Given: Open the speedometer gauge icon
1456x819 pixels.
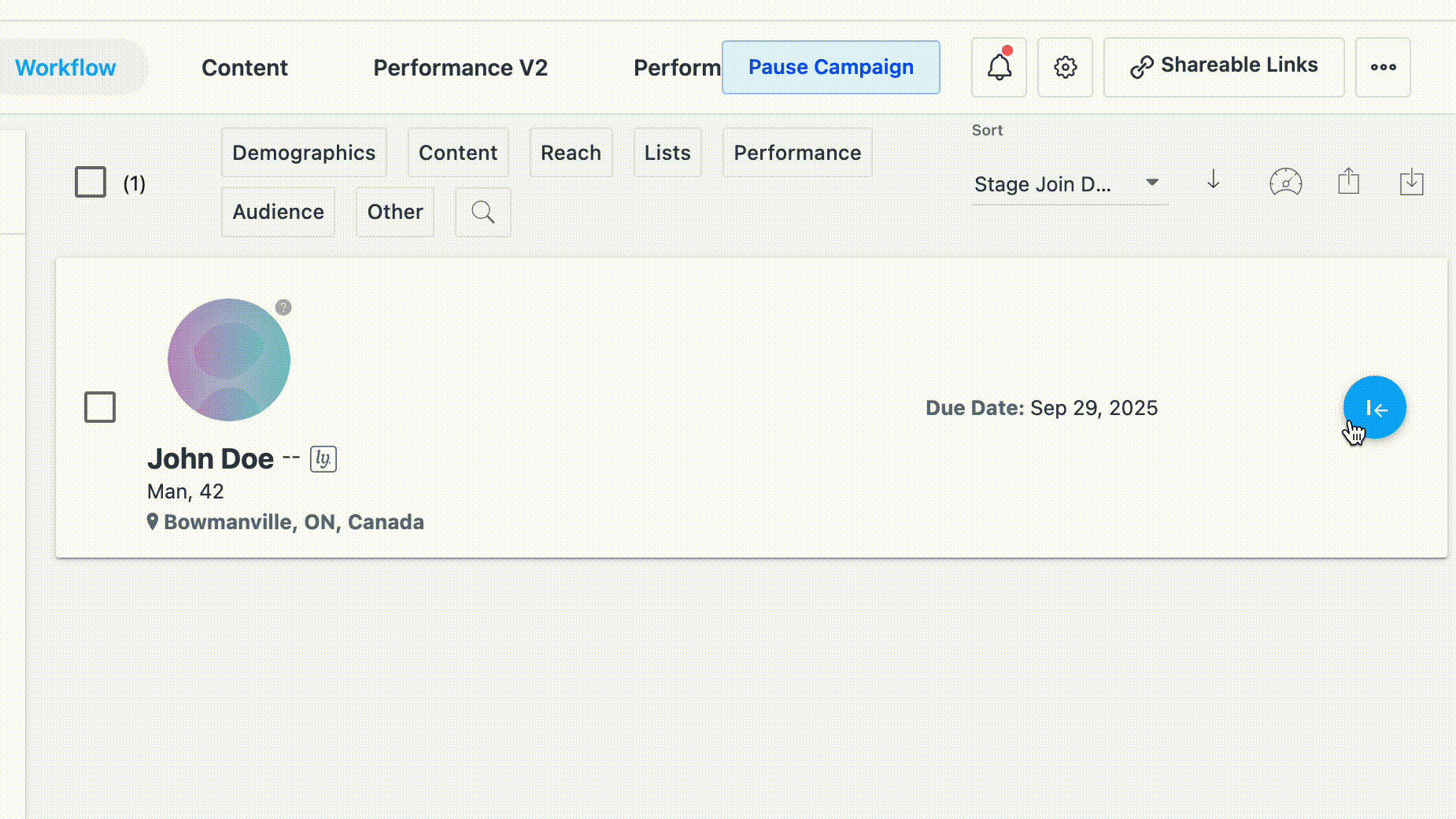Looking at the screenshot, I should pos(1285,183).
